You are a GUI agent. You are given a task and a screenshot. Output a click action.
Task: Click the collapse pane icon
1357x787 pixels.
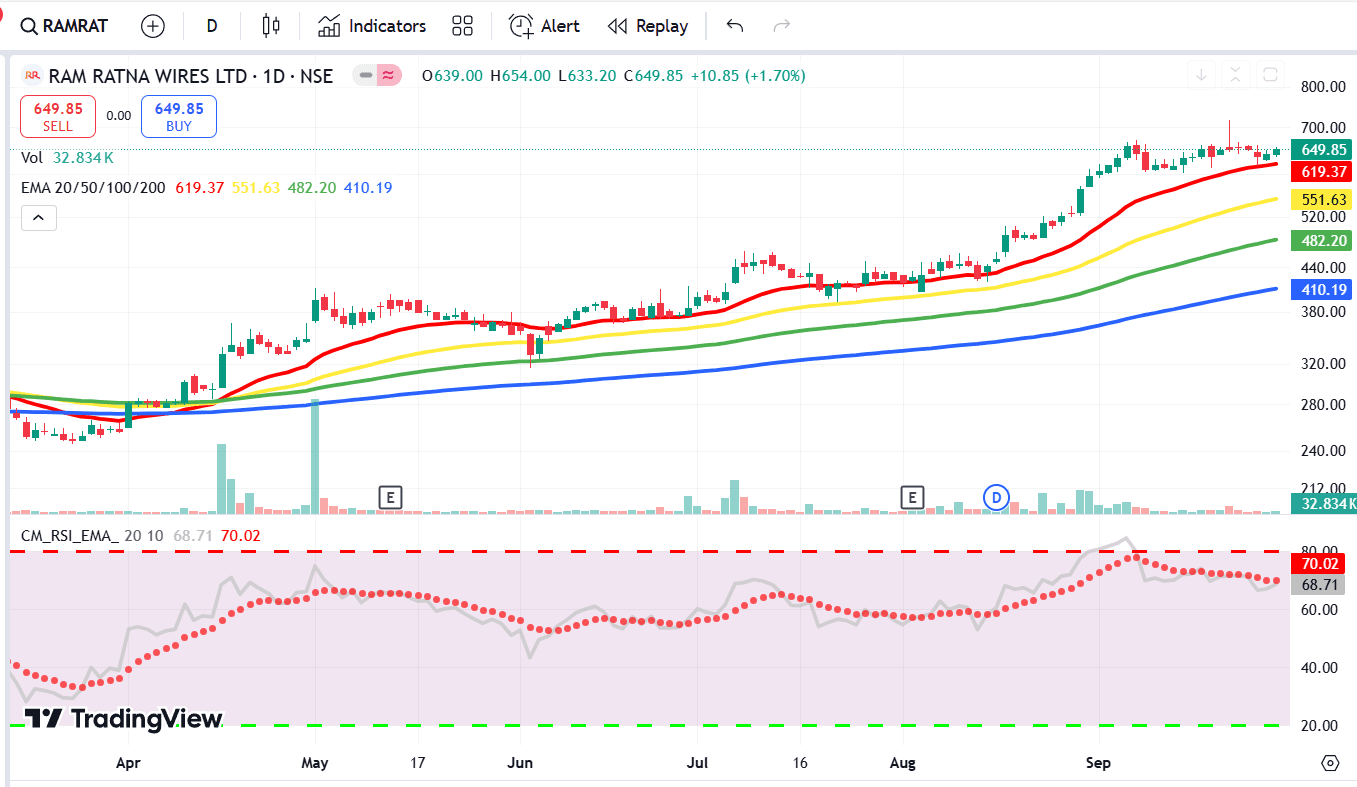(1236, 75)
